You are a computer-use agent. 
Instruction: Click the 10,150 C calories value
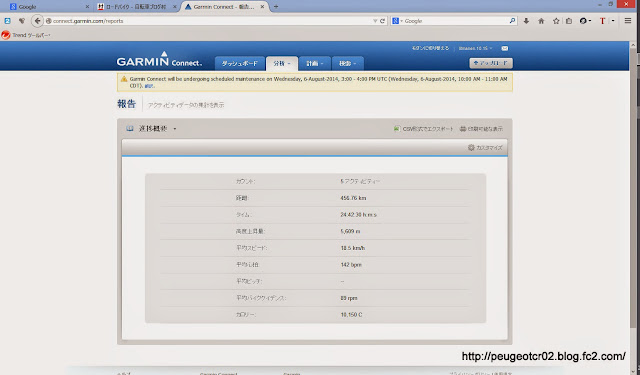pyautogui.click(x=351, y=315)
